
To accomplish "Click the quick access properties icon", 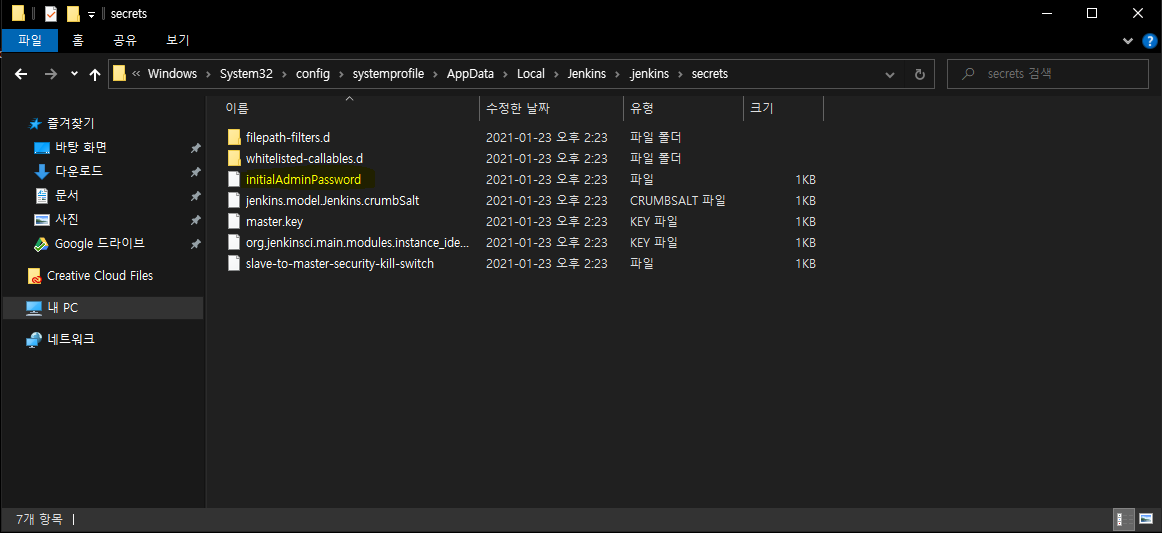I will pos(50,13).
